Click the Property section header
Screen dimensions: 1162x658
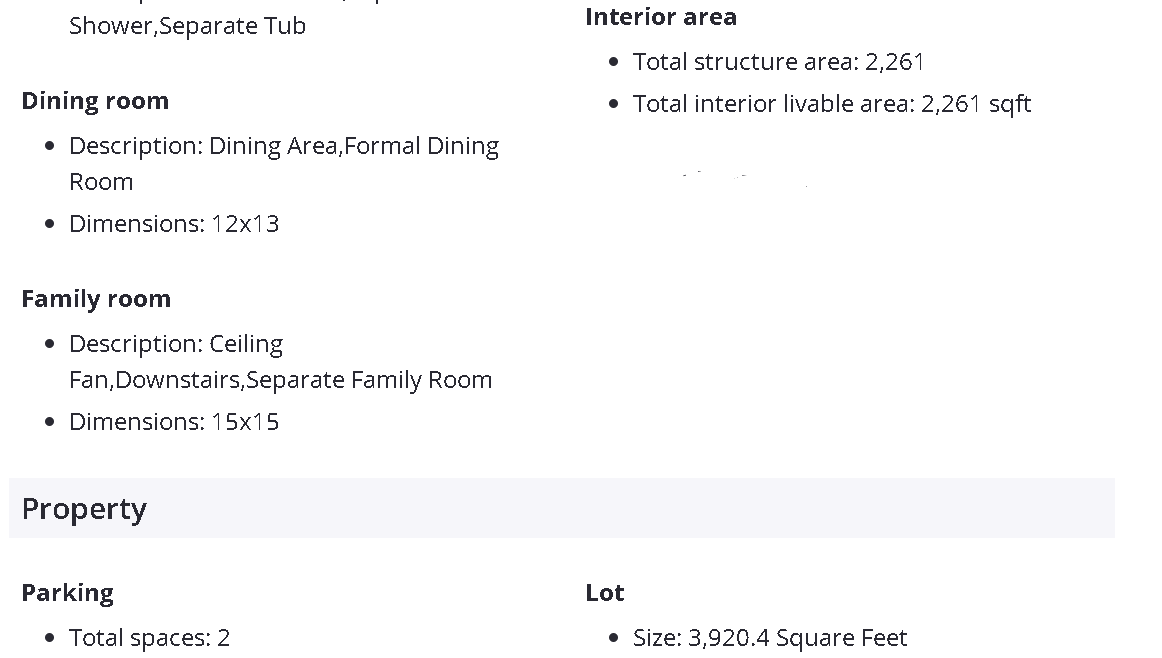pyautogui.click(x=84, y=509)
